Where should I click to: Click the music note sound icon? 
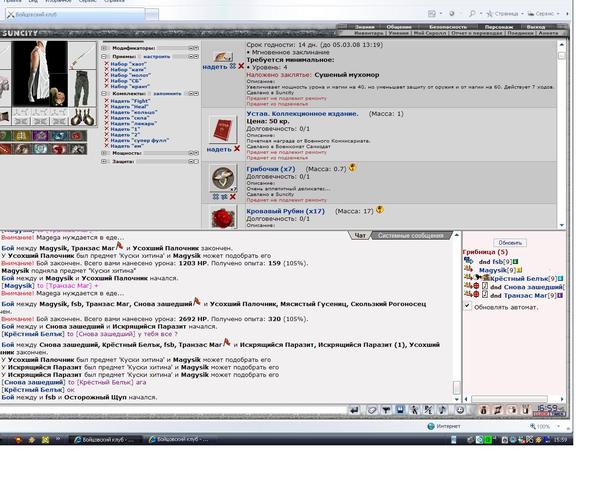[442, 410]
